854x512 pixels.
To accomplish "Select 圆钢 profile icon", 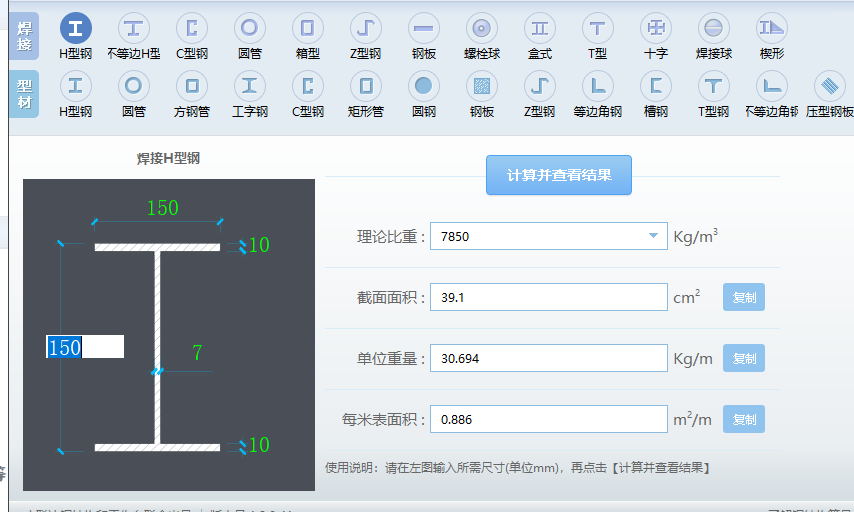I will 424,86.
